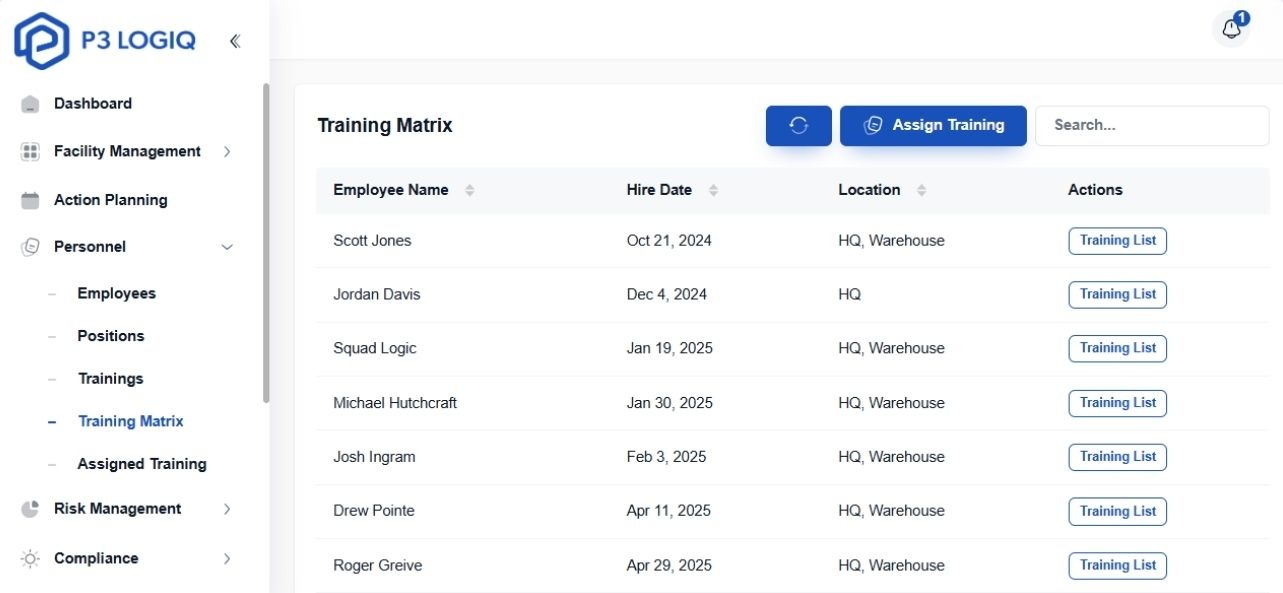
Task: Select Training Matrix submenu item
Action: point(131,422)
